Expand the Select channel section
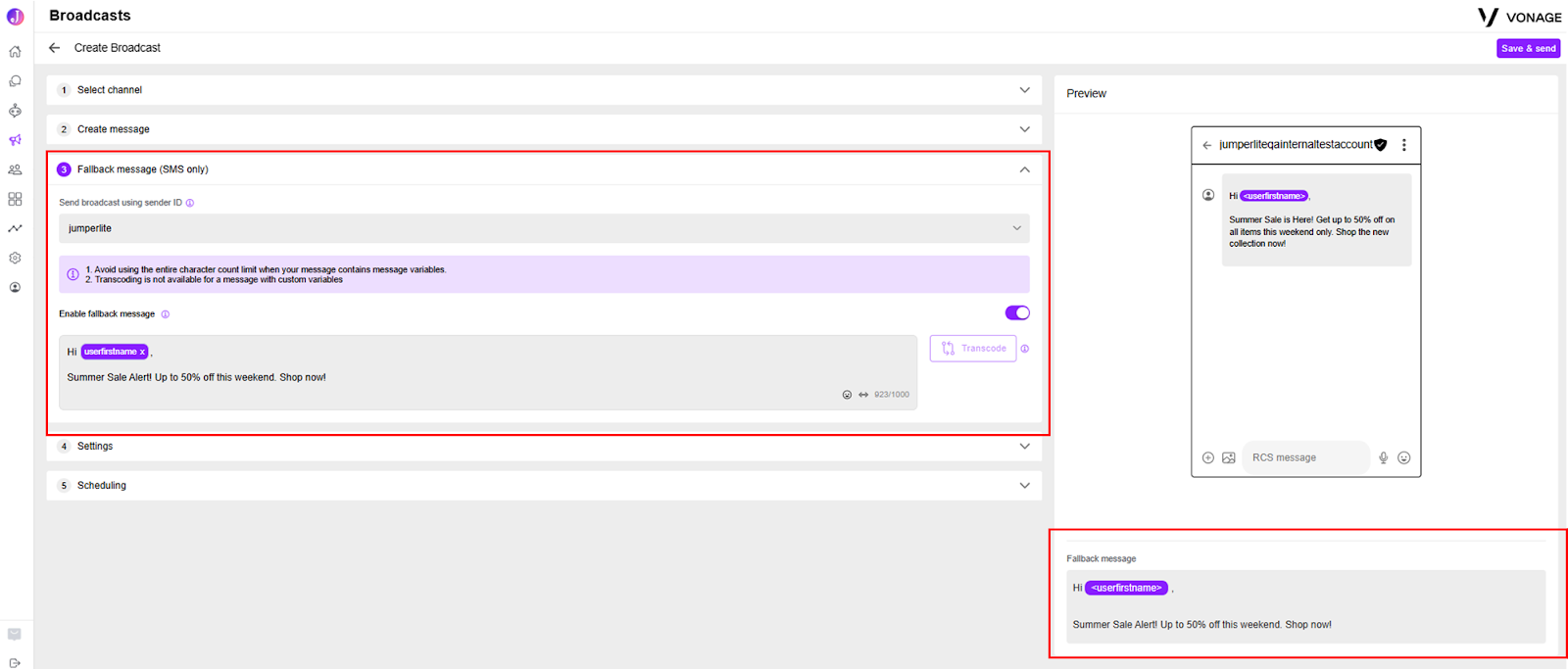This screenshot has height=669, width=1568. [544, 90]
